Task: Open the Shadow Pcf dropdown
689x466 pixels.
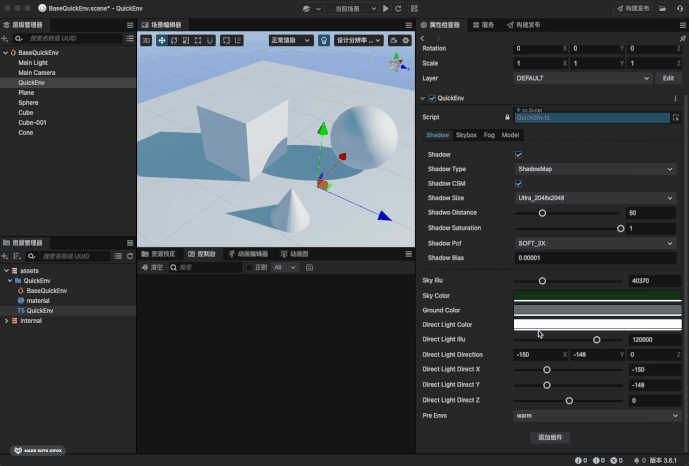Action: (x=595, y=243)
